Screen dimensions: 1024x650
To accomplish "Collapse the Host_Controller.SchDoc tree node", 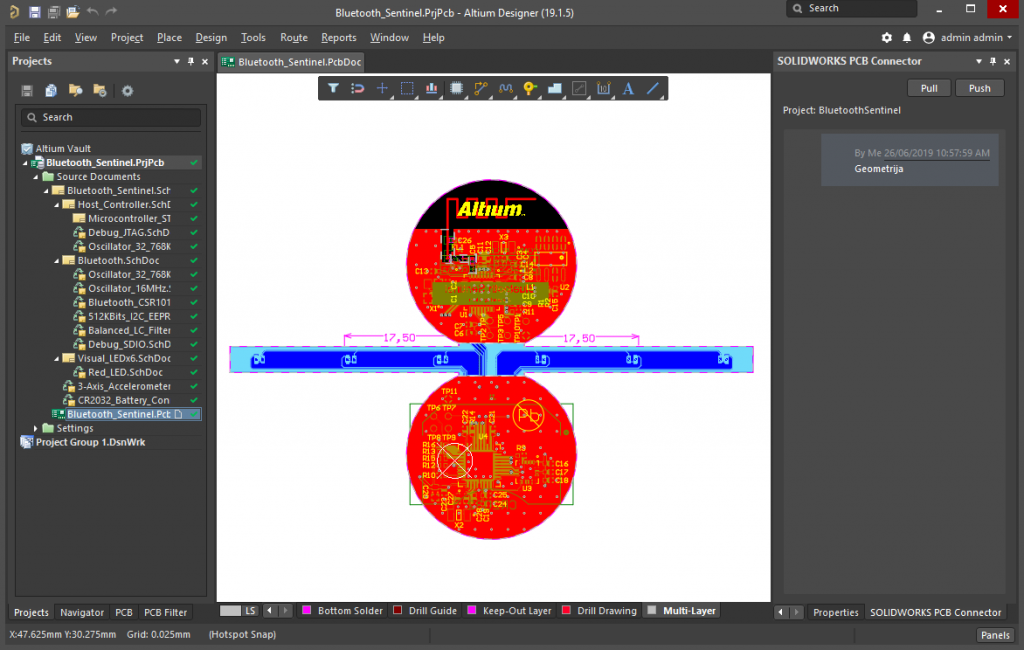I will point(57,205).
